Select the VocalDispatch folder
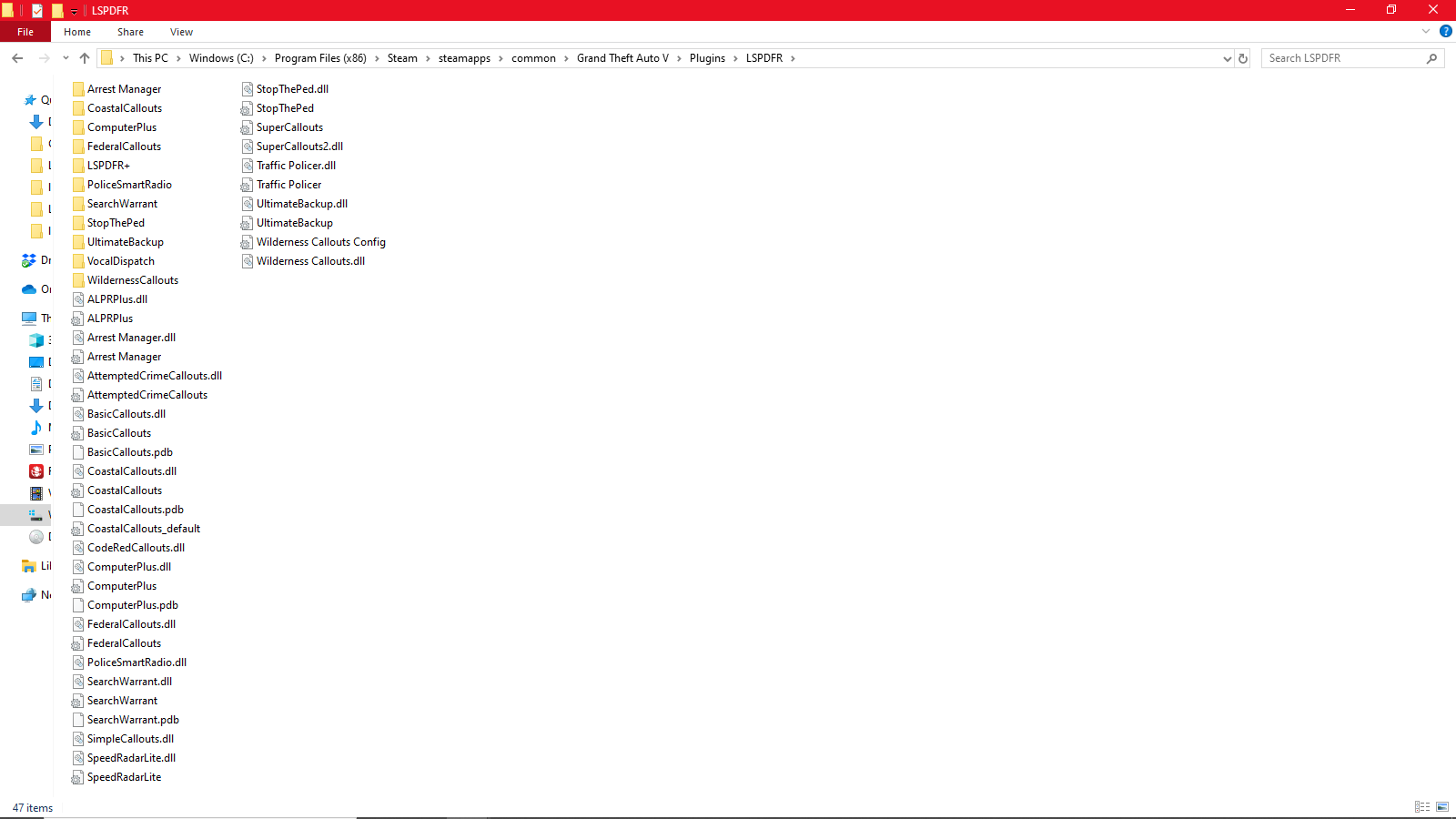The image size is (1456, 819). tap(114, 261)
